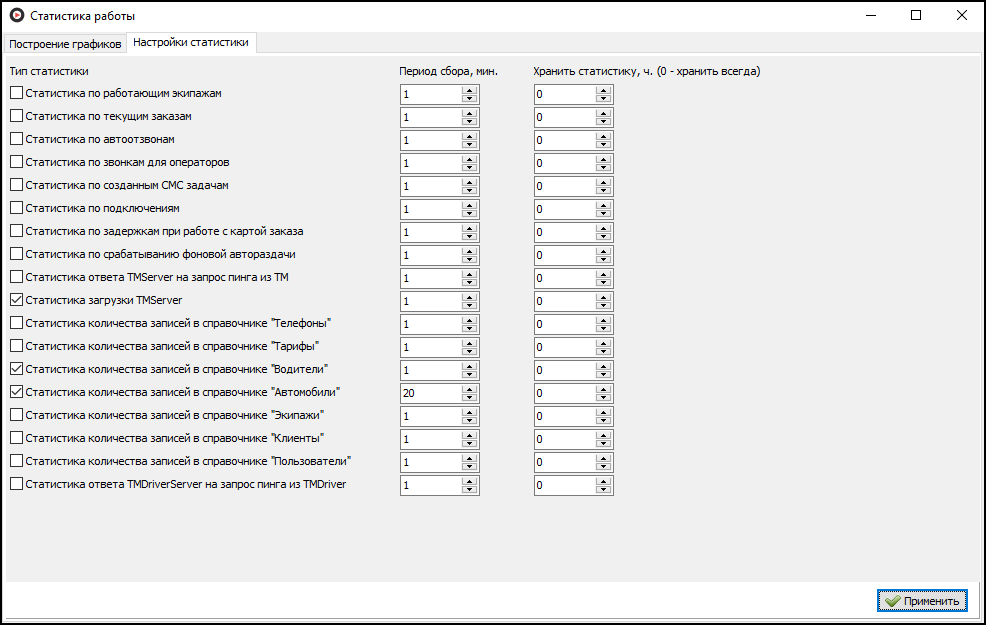Disable "Водители" directory records statistics
Viewport: 986px width, 625px height.
16,369
